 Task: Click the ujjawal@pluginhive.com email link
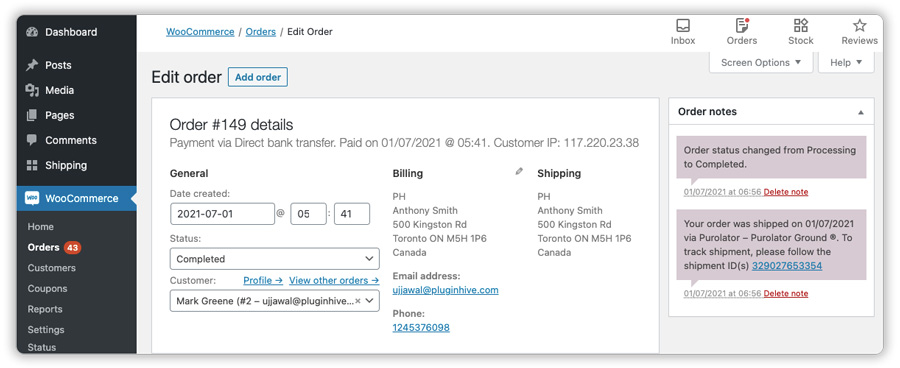tap(445, 290)
